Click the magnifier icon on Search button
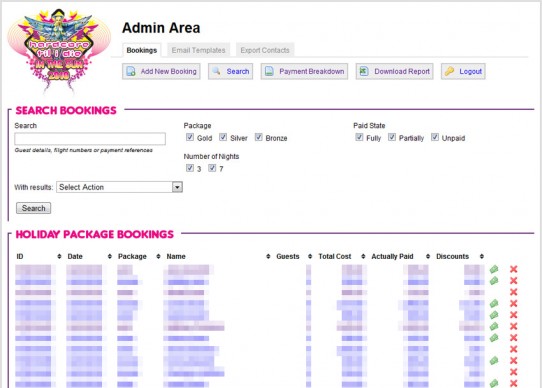 click(216, 71)
